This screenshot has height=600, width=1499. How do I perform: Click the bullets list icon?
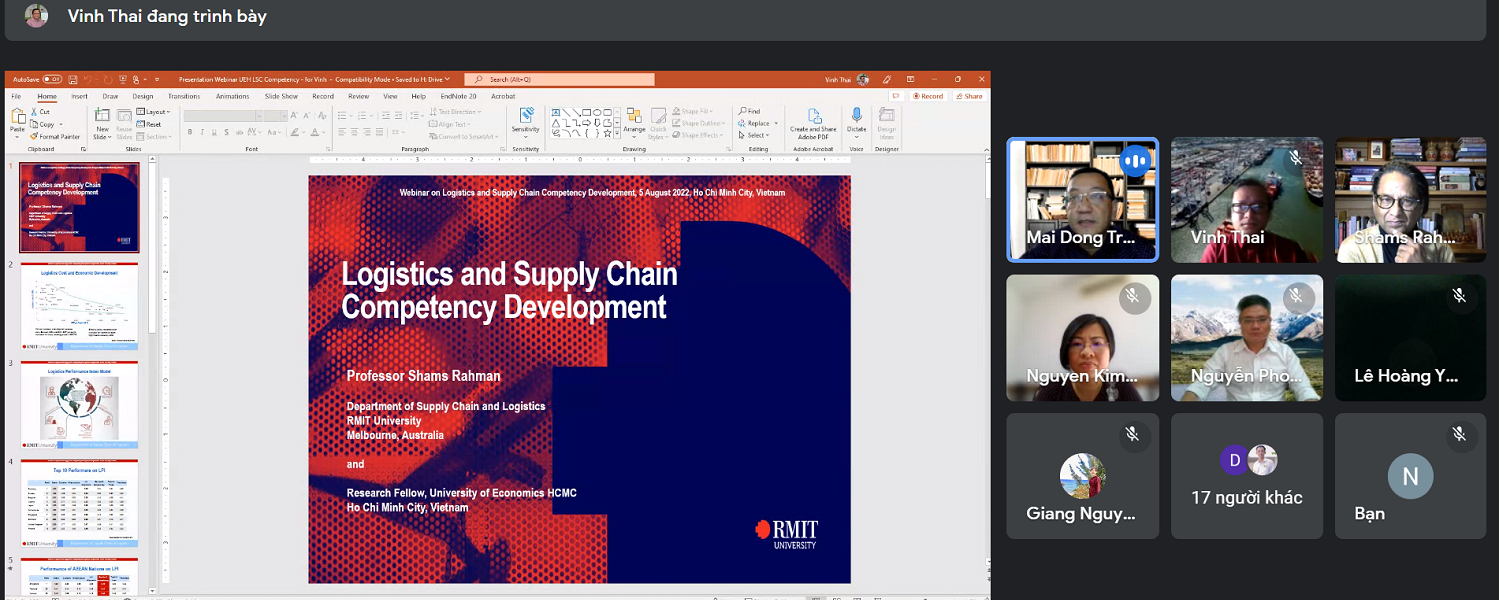(x=342, y=115)
